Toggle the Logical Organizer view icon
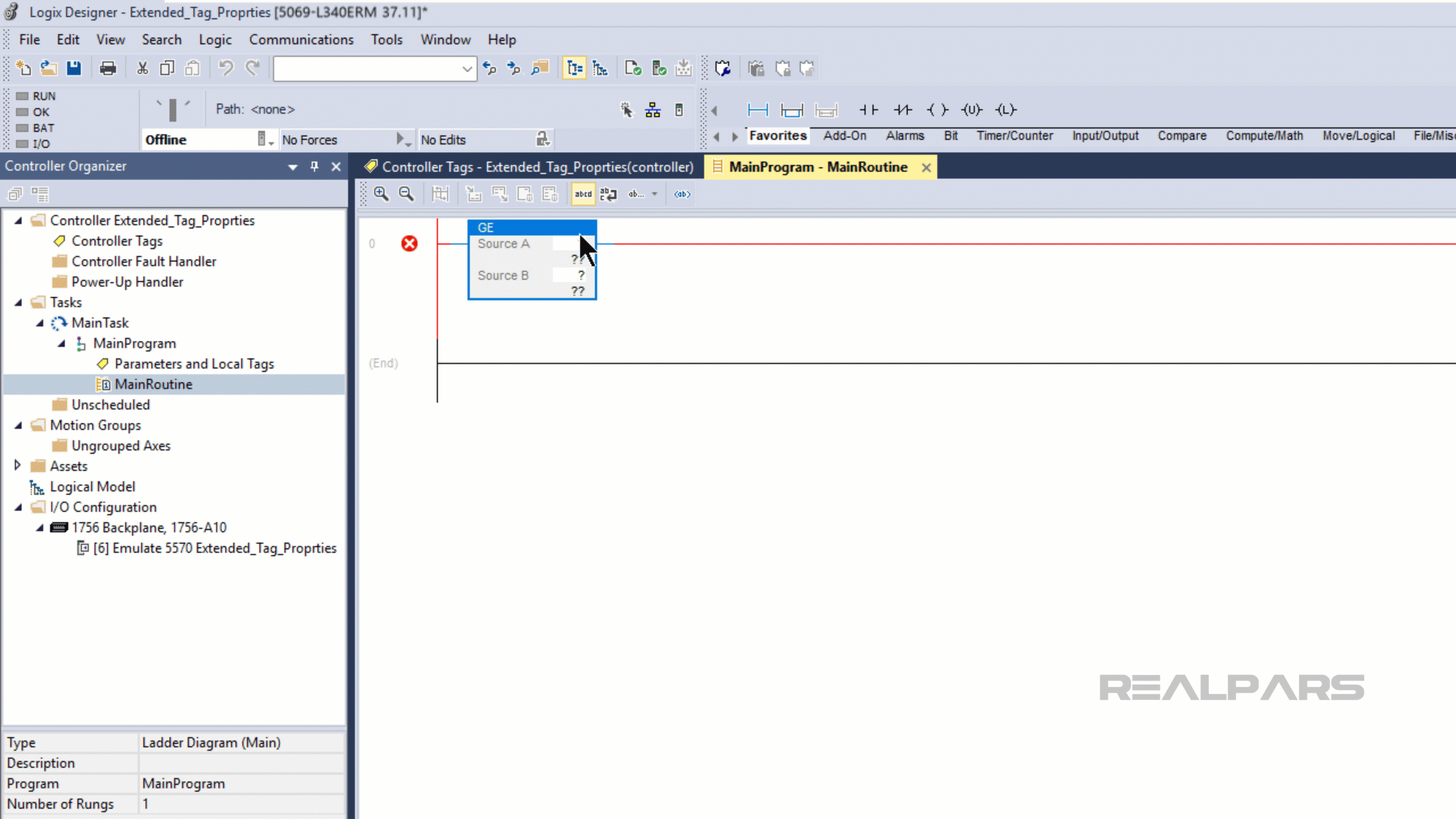The height and width of the screenshot is (819, 1456). (600, 68)
